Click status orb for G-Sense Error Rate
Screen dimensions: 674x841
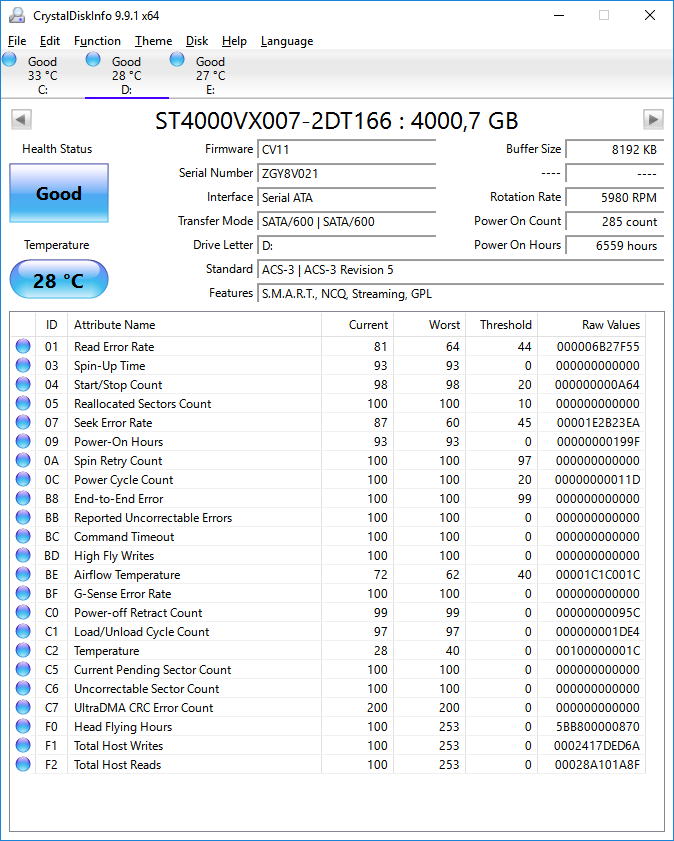click(23, 593)
